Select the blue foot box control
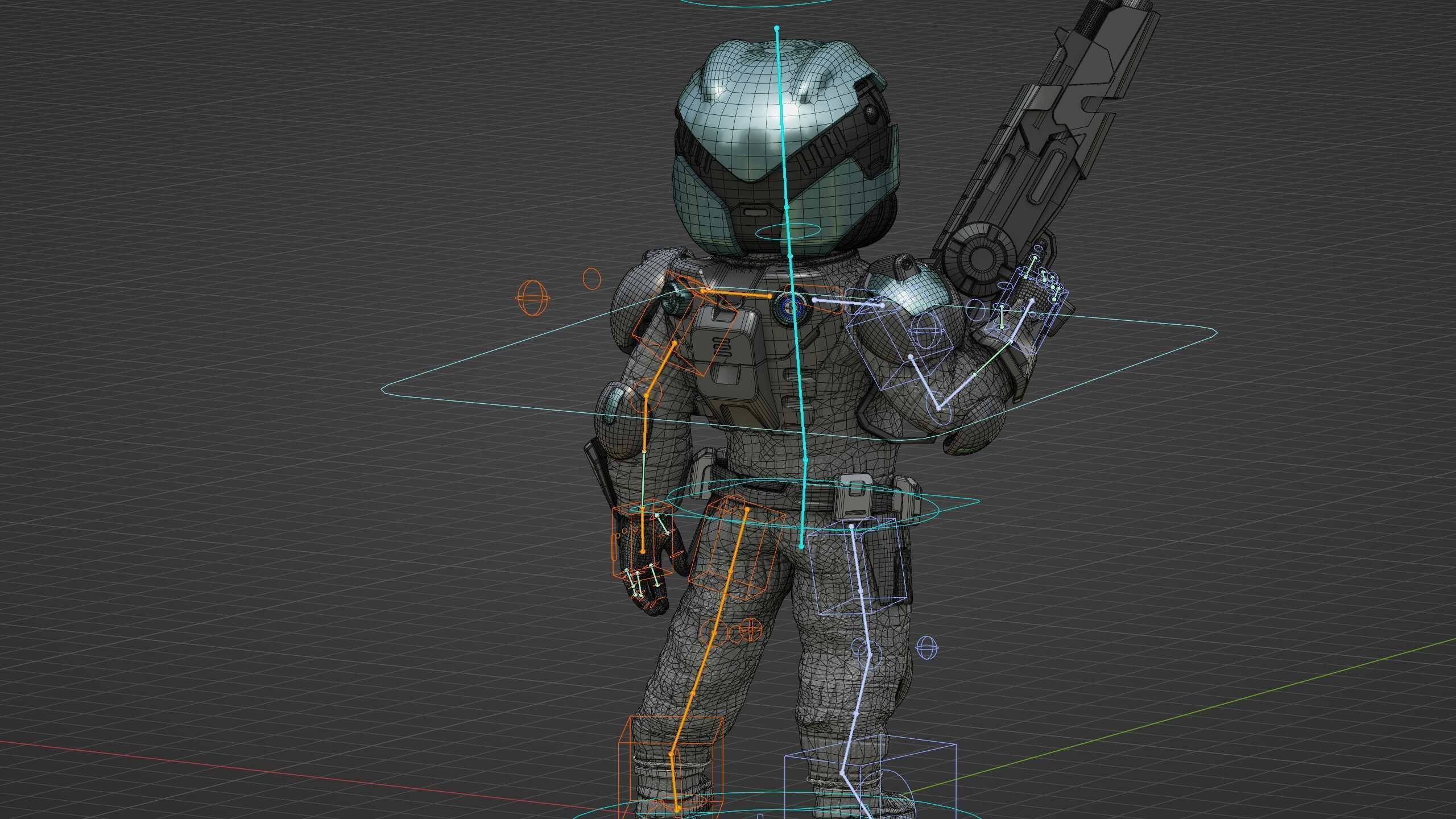 click(x=870, y=777)
